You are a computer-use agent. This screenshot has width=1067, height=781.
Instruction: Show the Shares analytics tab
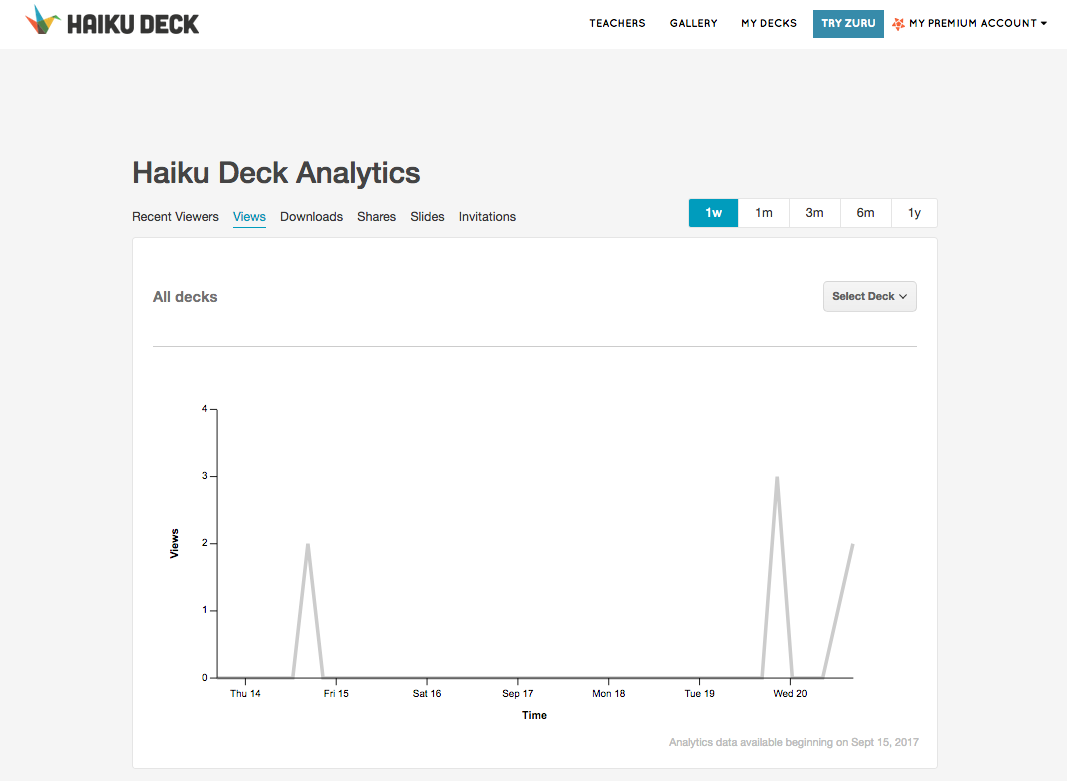[x=376, y=216]
